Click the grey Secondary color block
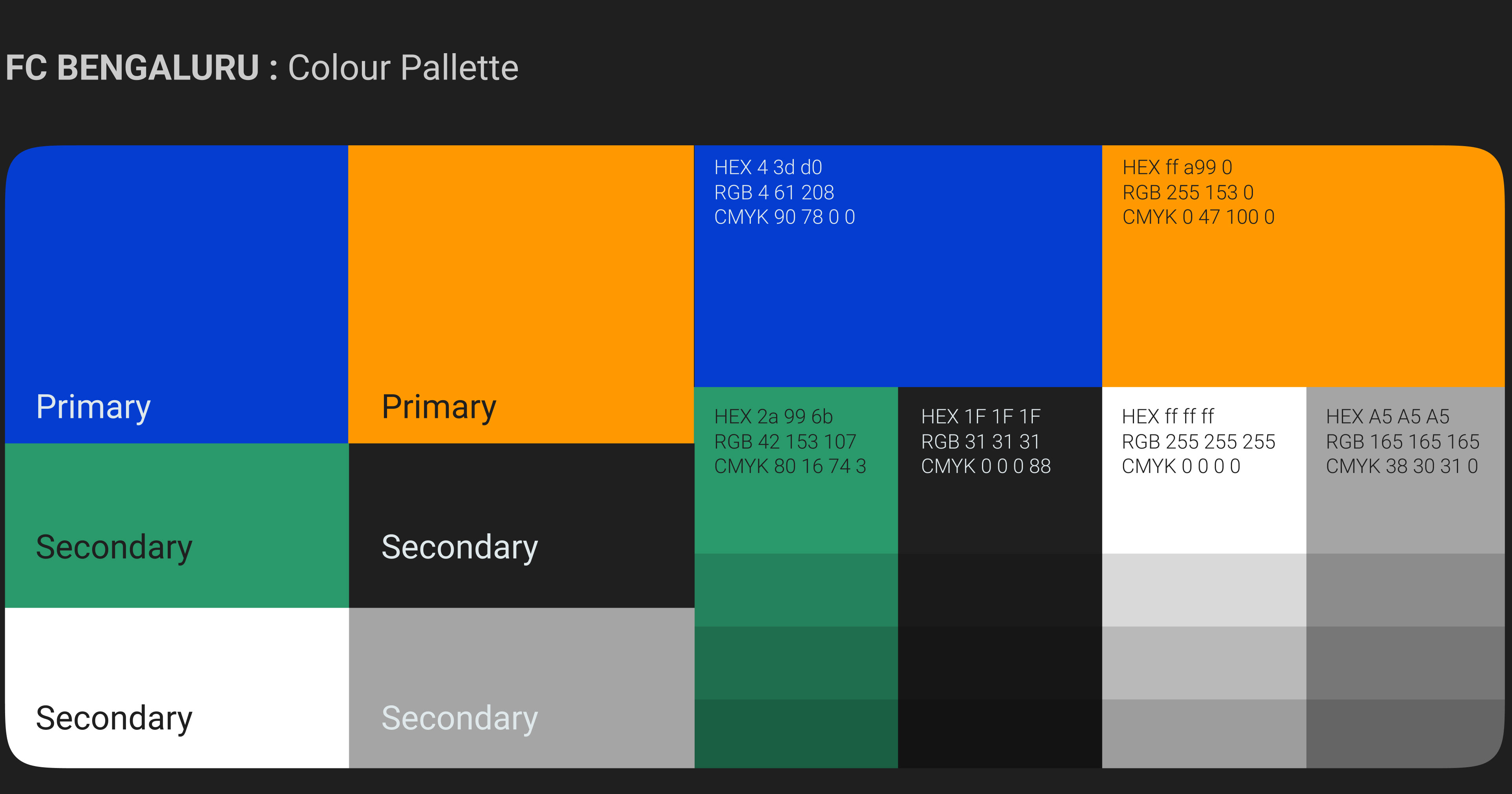The image size is (1512, 794). 521,687
